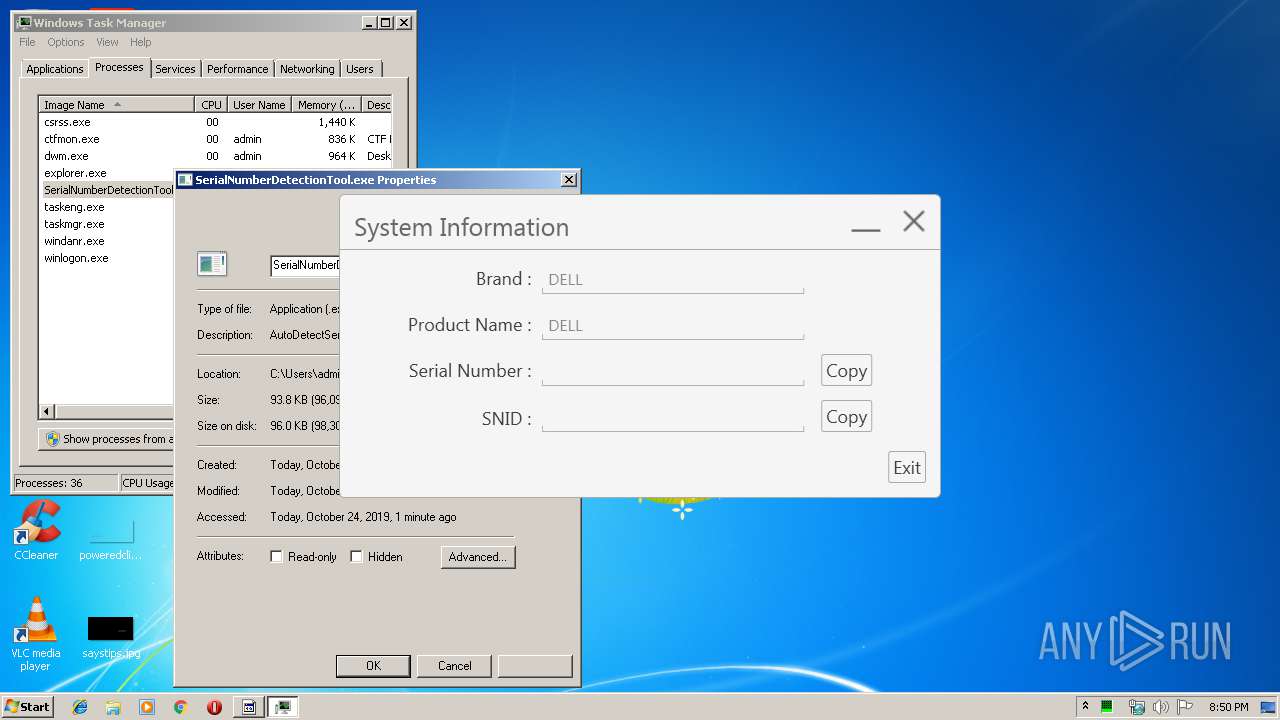Sort processes by CPU column
The width and height of the screenshot is (1280, 720).
pyautogui.click(x=211, y=105)
